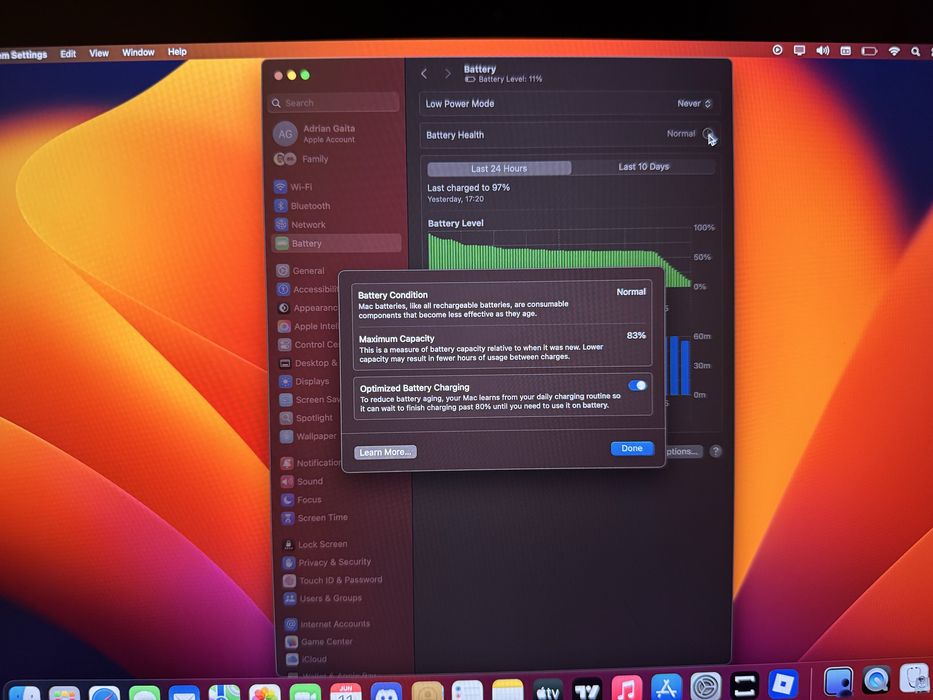Screen dimensions: 933x700
Task: Click the question mark help button
Action: point(715,451)
